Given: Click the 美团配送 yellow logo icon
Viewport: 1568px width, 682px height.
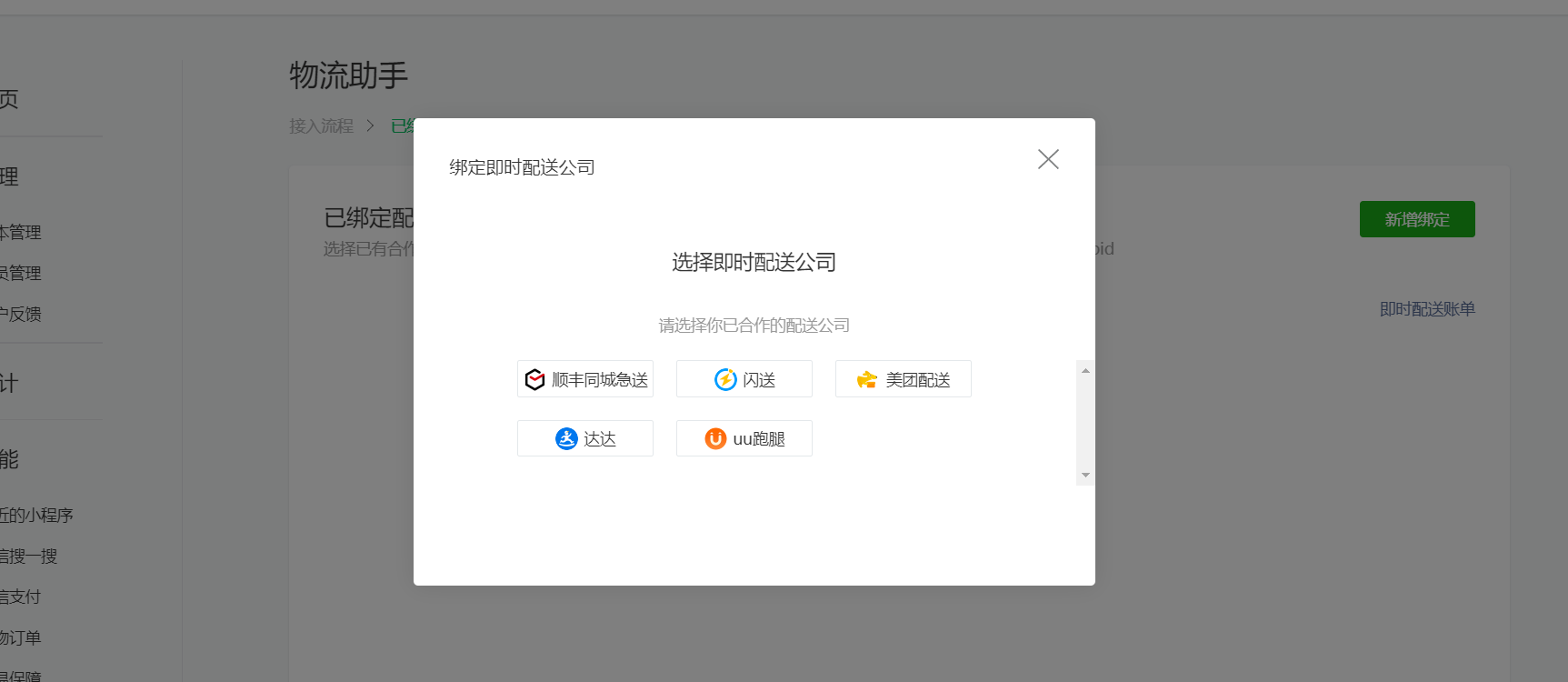Looking at the screenshot, I should (x=867, y=379).
